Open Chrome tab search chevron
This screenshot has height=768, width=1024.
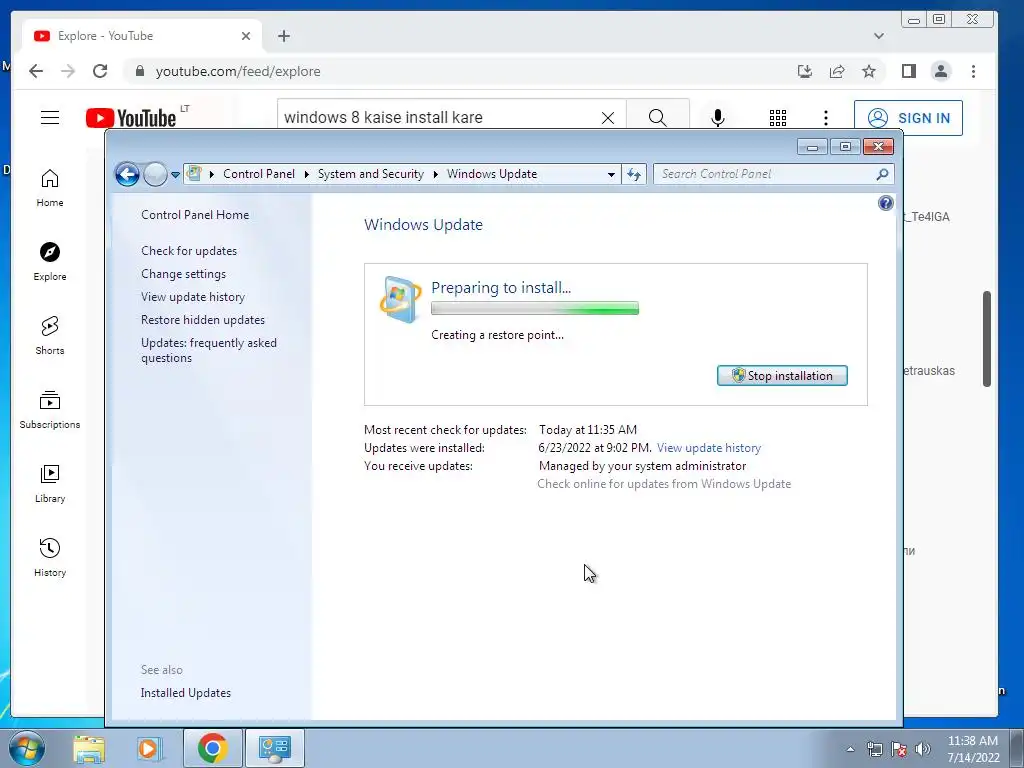click(879, 36)
